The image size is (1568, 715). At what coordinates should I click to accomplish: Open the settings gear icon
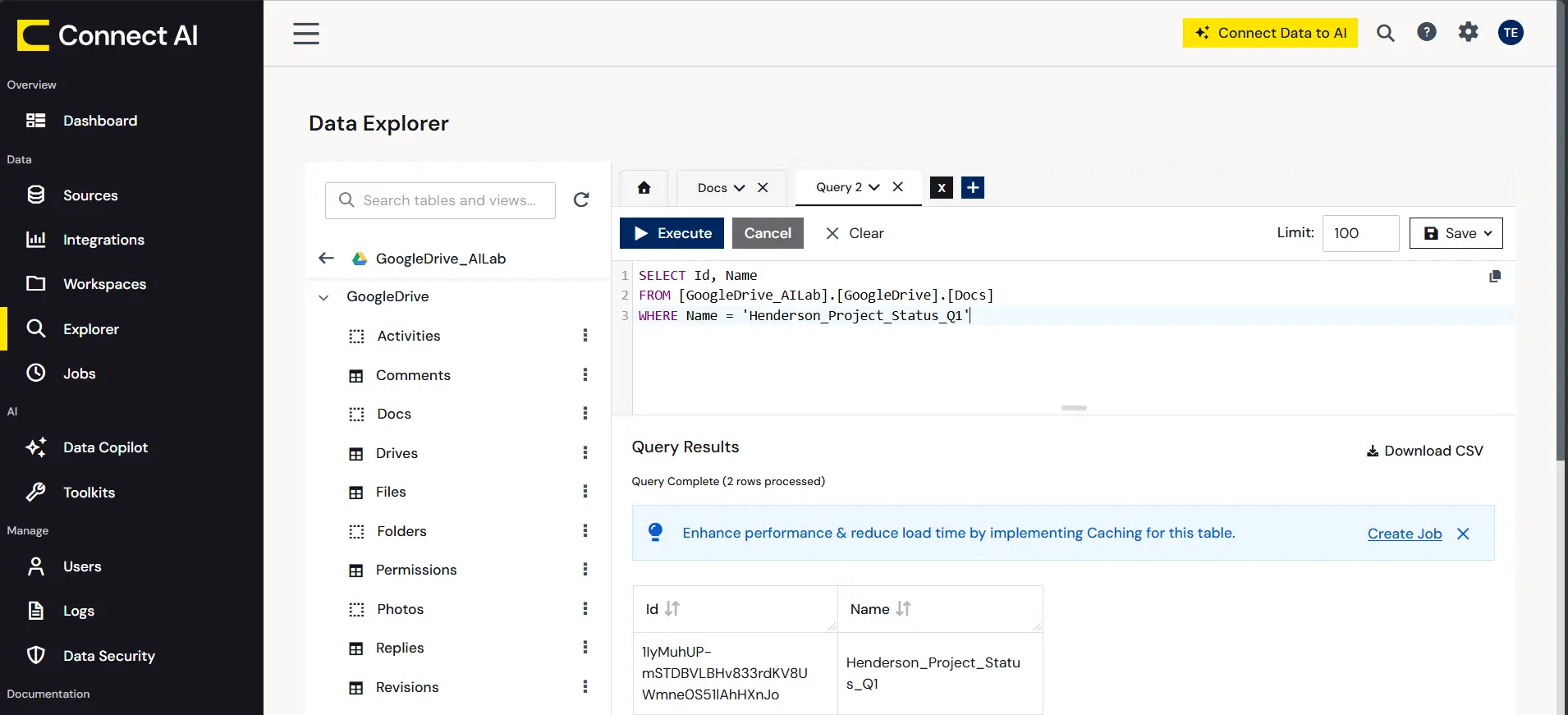(x=1468, y=32)
